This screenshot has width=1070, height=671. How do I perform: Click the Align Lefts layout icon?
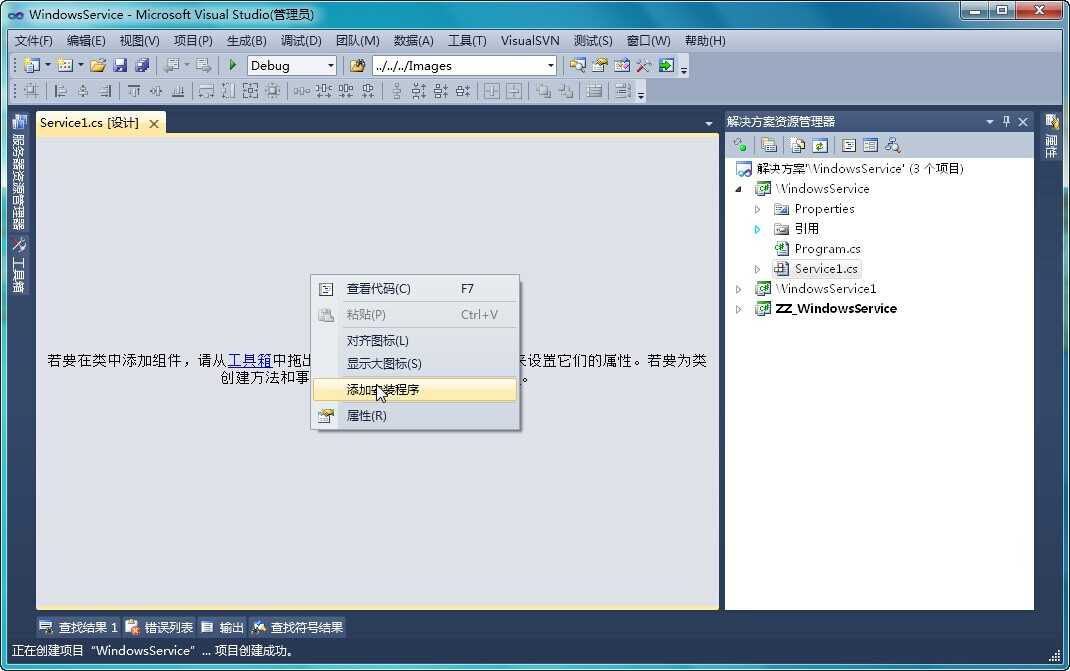tap(61, 91)
